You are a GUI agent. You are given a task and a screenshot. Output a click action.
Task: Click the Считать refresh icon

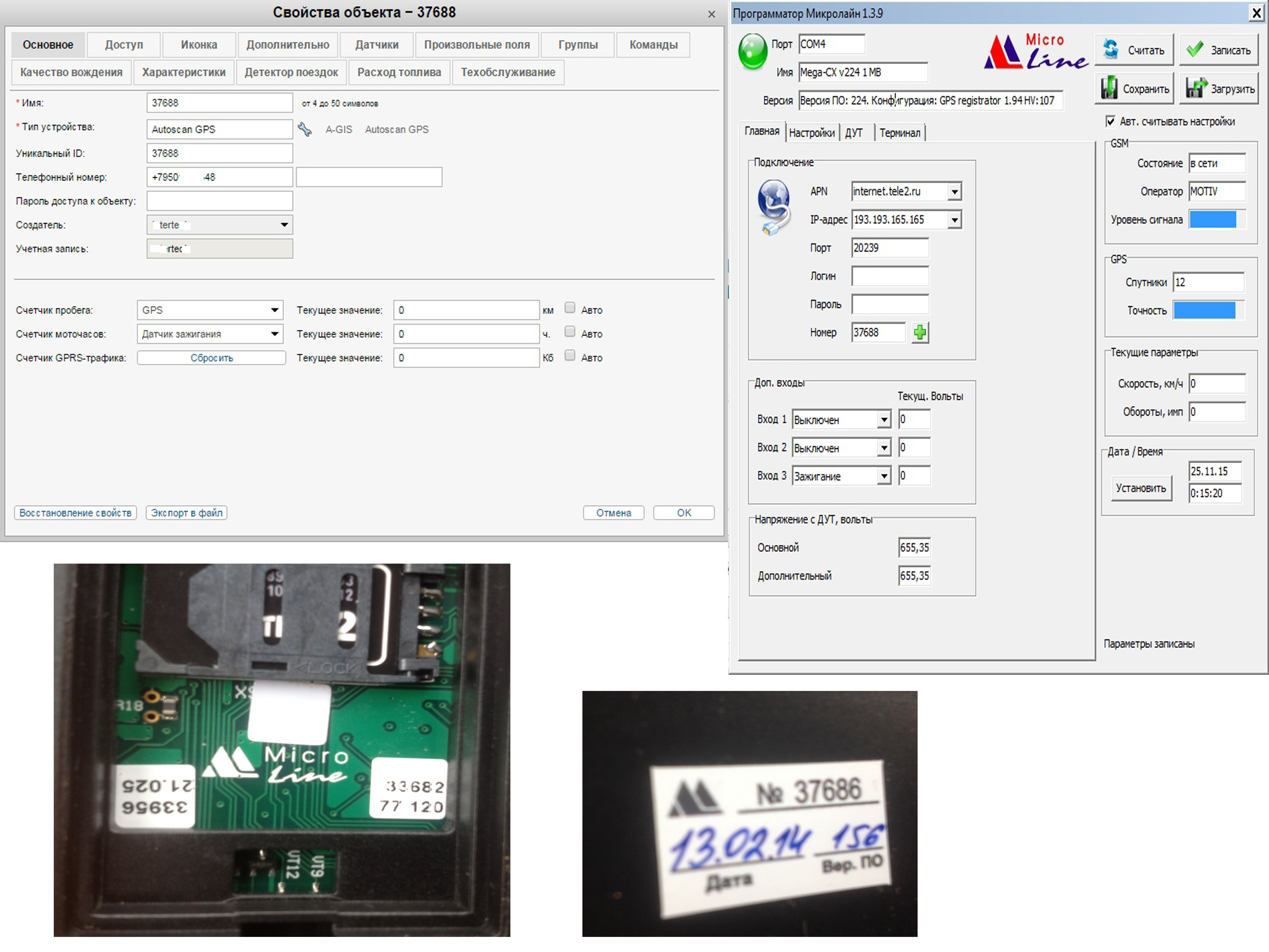(x=1111, y=49)
